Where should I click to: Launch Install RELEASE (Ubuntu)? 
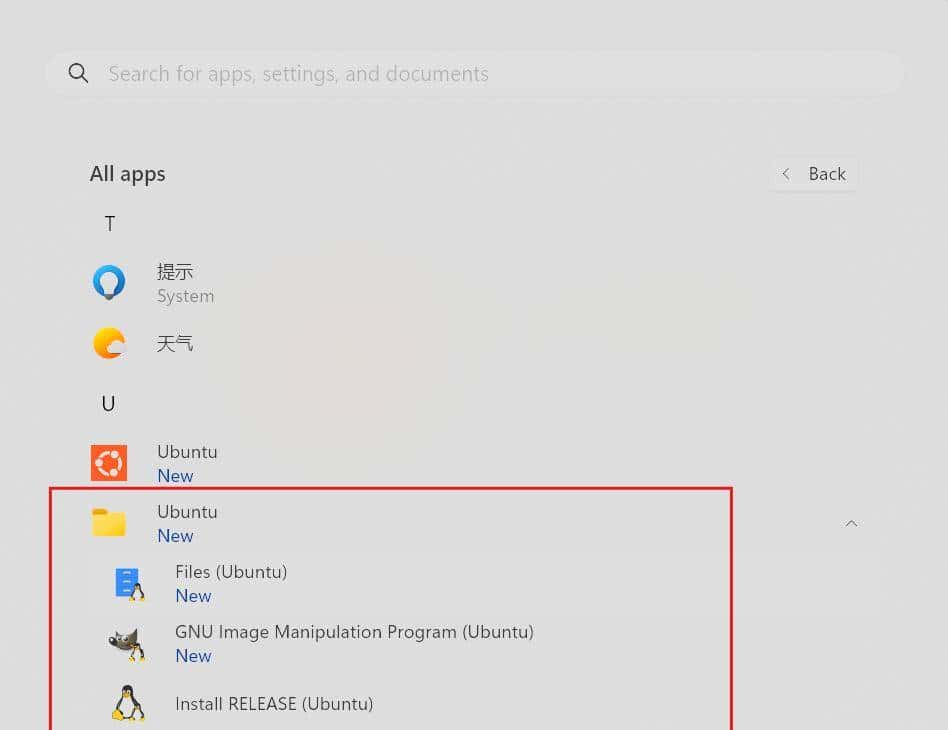point(274,703)
